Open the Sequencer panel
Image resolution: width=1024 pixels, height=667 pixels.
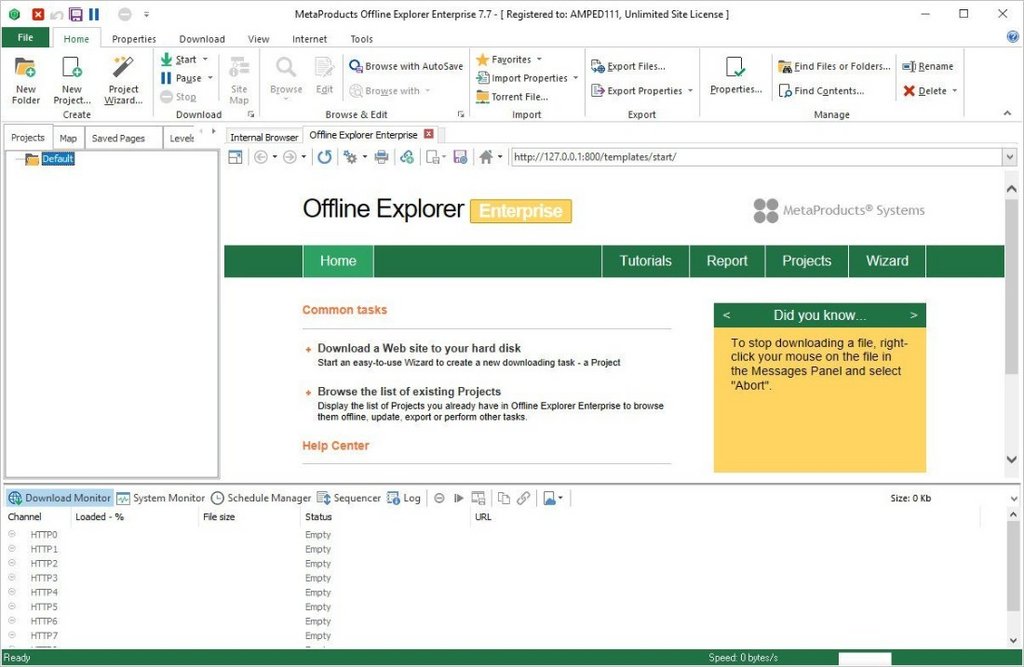349,498
